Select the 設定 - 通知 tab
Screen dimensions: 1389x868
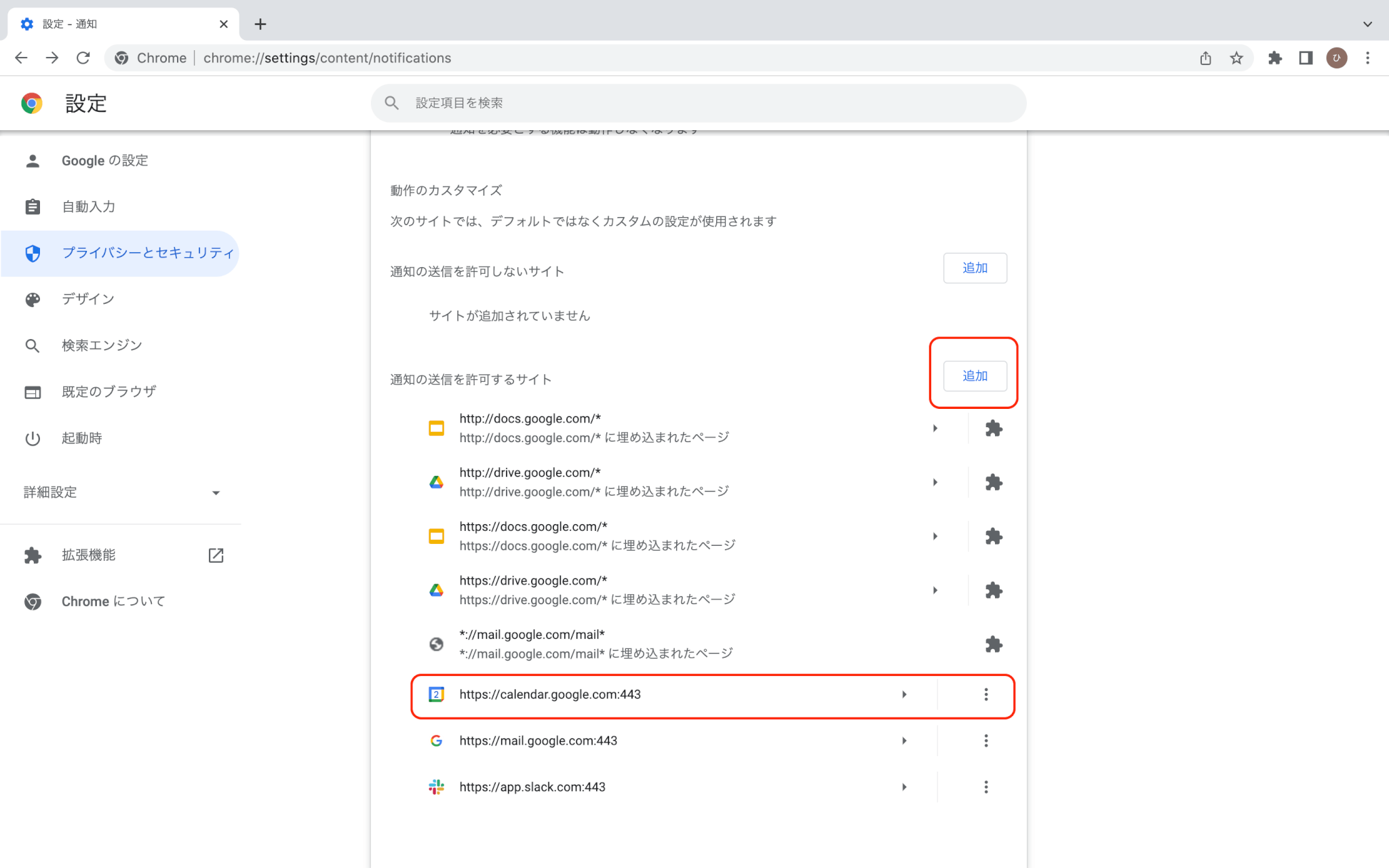click(102, 23)
